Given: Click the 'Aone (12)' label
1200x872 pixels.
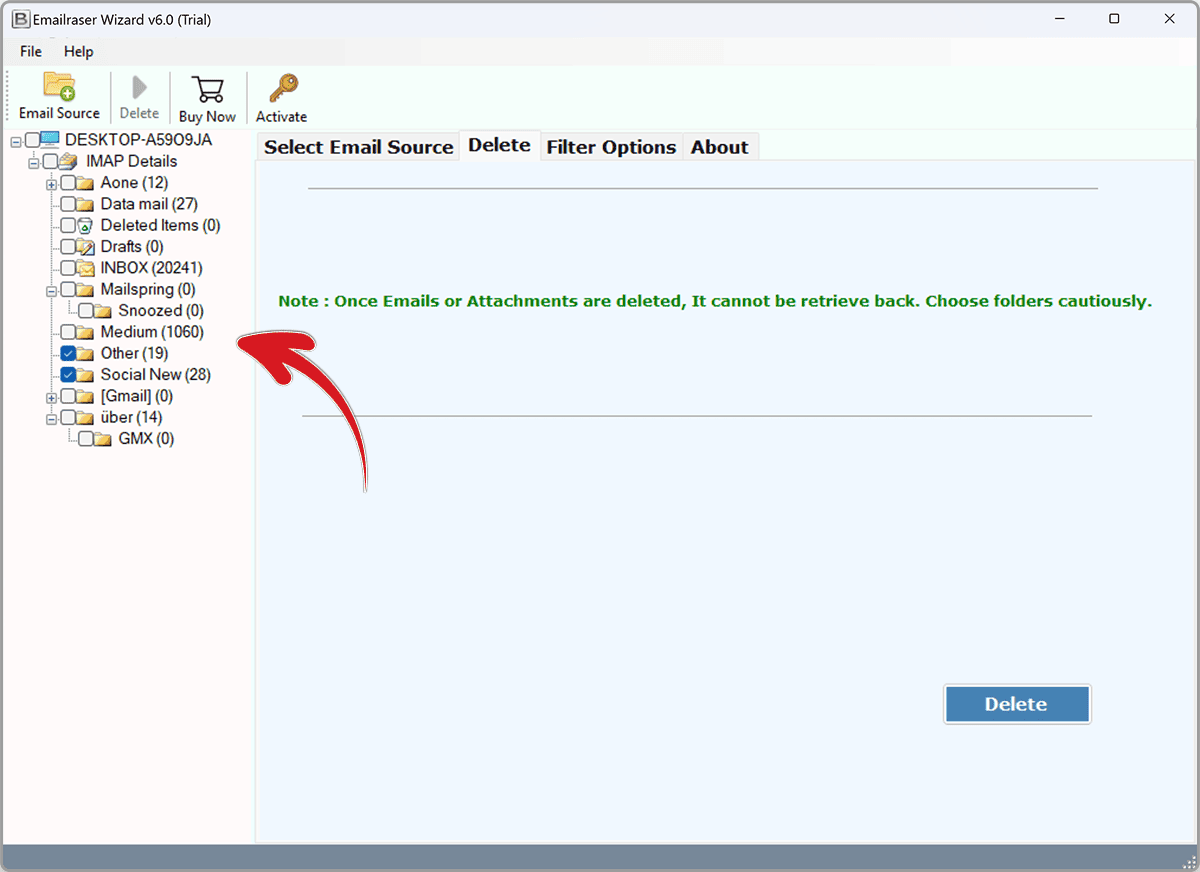Looking at the screenshot, I should coord(134,183).
